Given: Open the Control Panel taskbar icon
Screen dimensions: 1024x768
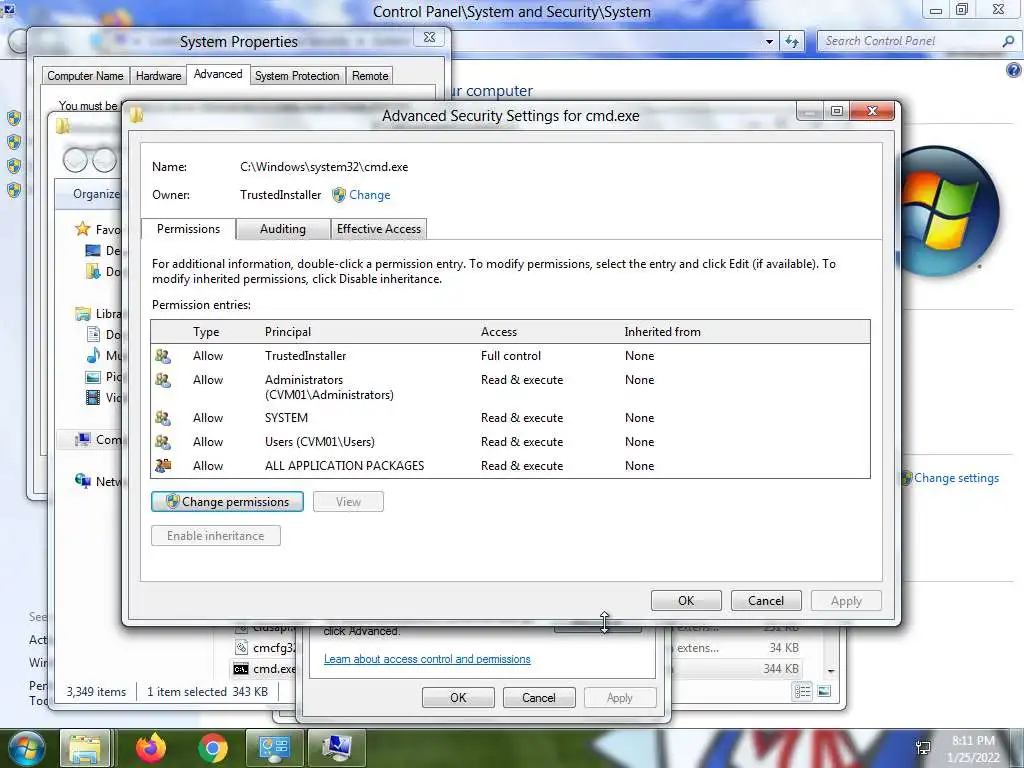Looking at the screenshot, I should coord(274,748).
